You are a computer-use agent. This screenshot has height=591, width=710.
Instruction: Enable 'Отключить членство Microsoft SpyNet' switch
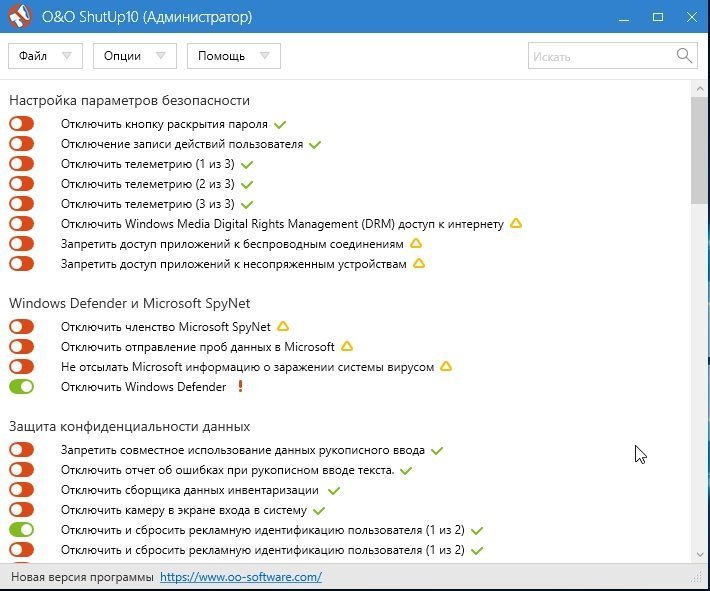[21, 327]
